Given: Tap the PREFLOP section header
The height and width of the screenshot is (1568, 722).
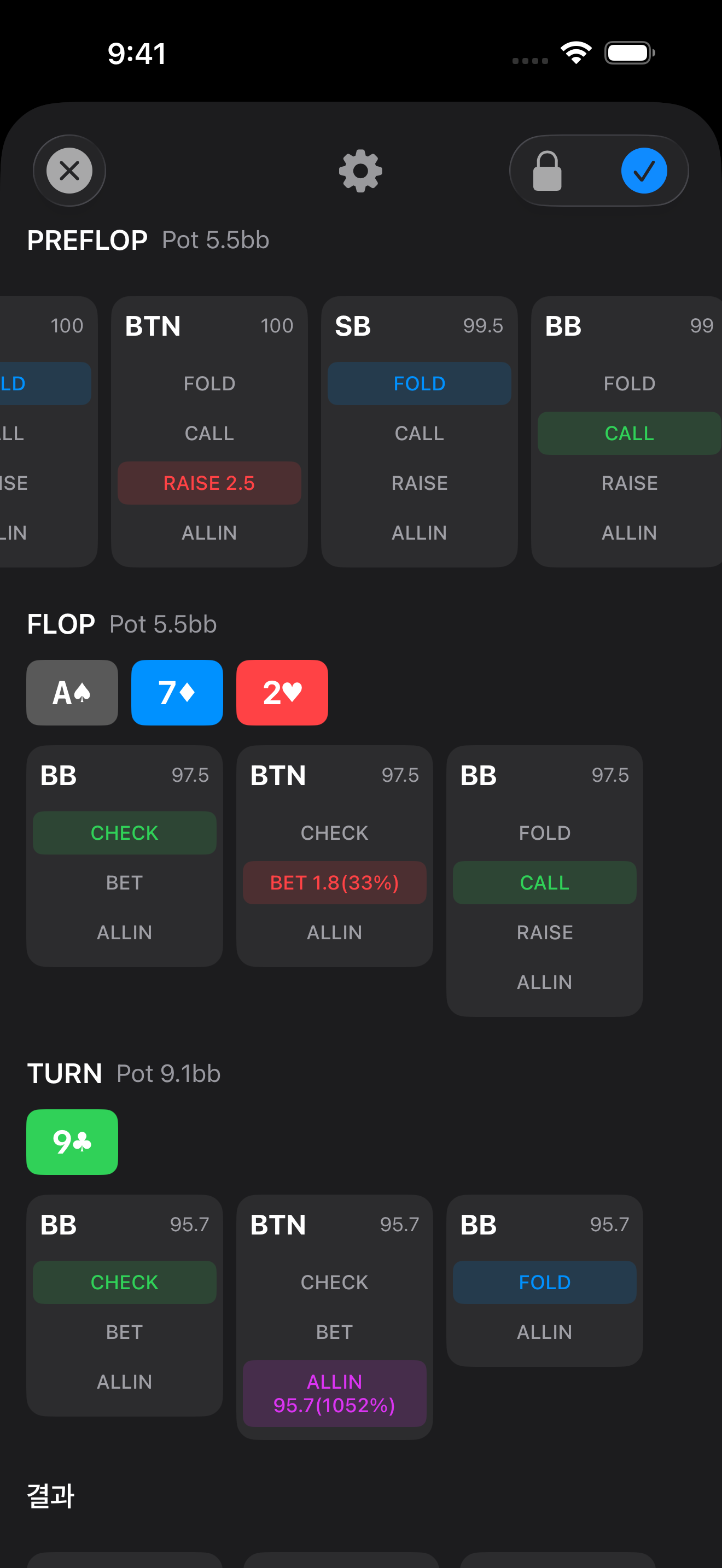Looking at the screenshot, I should pyautogui.click(x=87, y=240).
